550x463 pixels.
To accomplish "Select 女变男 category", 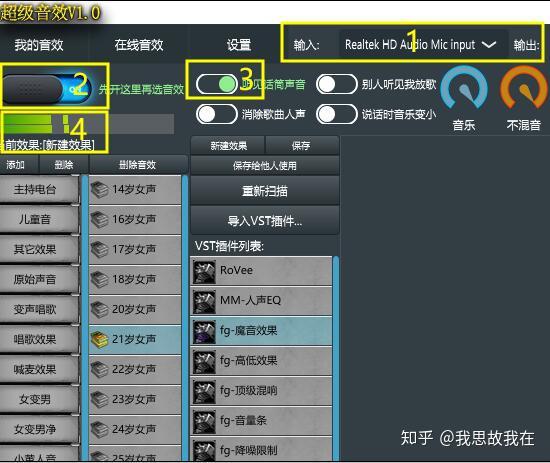I will (x=39, y=399).
